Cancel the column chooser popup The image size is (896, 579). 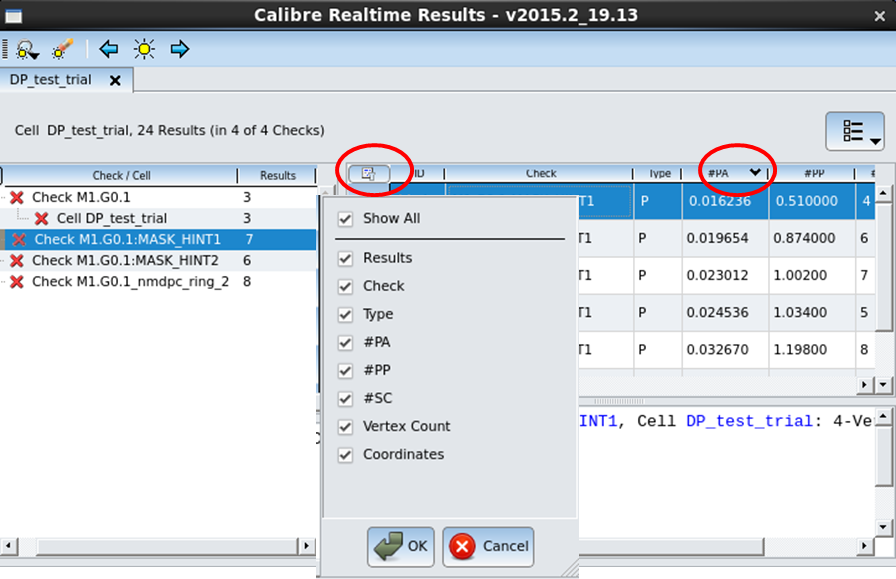tap(489, 546)
